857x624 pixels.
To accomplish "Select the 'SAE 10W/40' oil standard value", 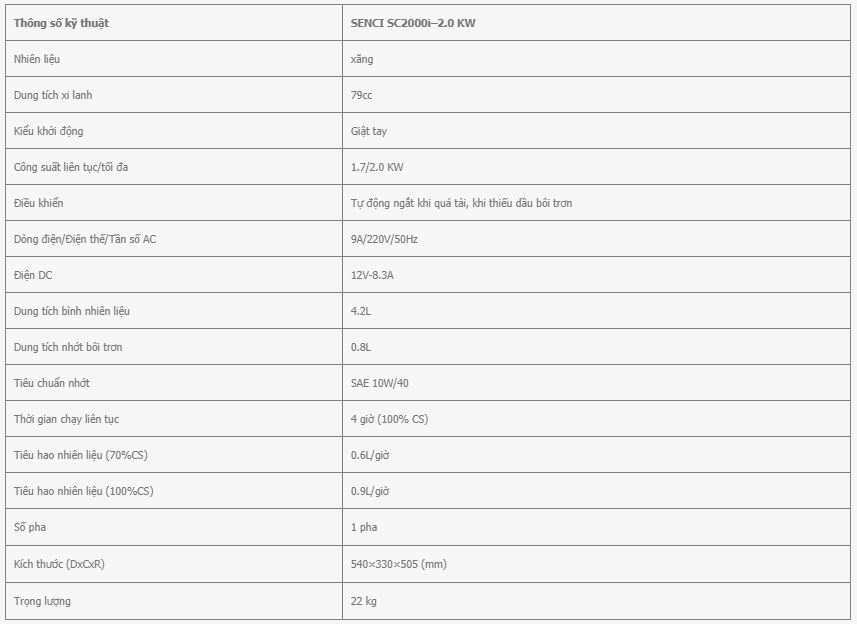I will pyautogui.click(x=380, y=383).
